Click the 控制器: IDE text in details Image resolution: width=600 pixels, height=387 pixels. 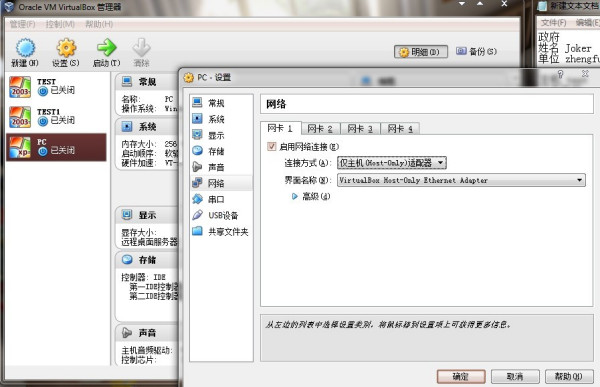point(143,277)
